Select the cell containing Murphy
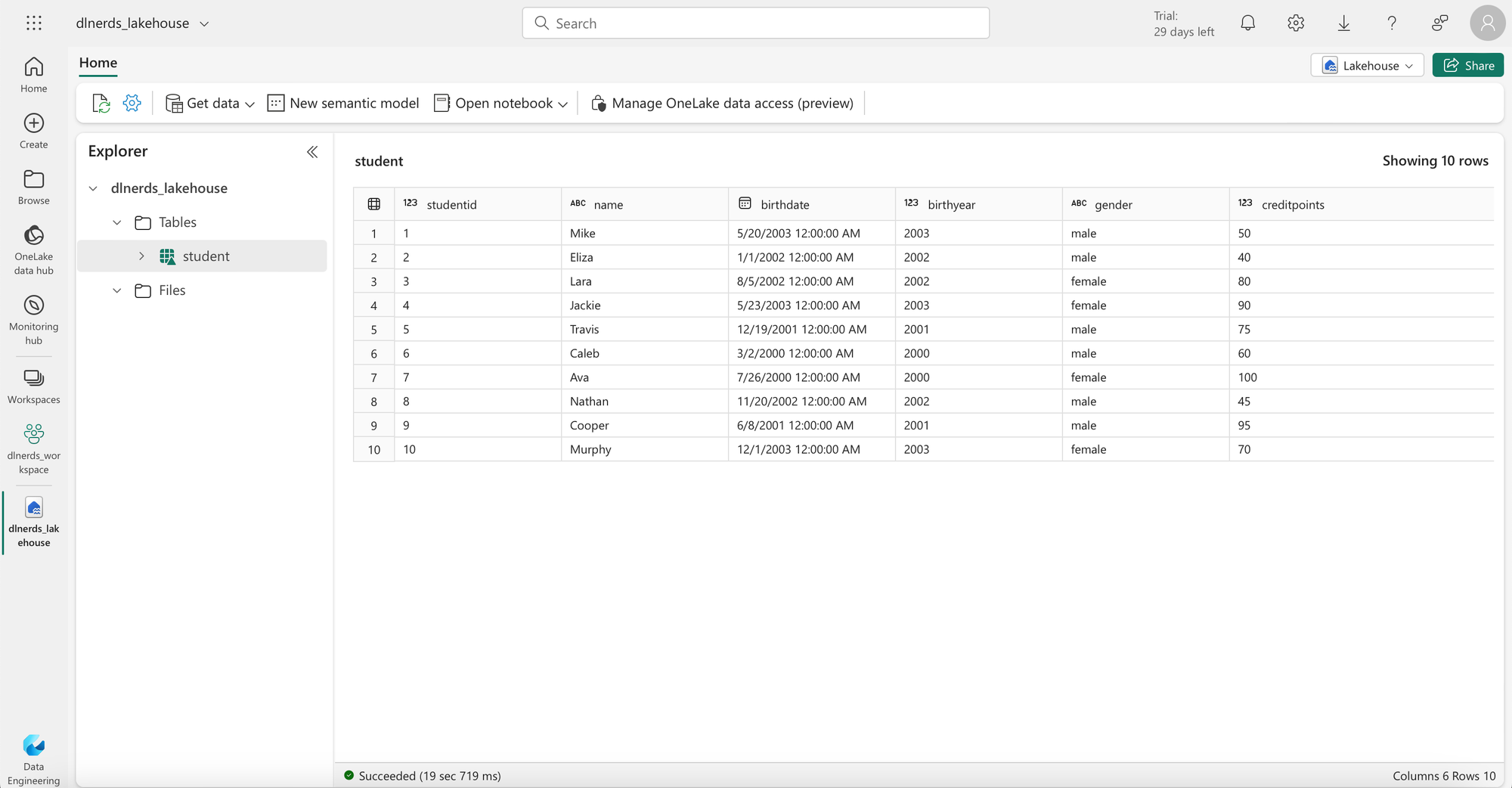Viewport: 1512px width, 788px height. click(x=645, y=449)
